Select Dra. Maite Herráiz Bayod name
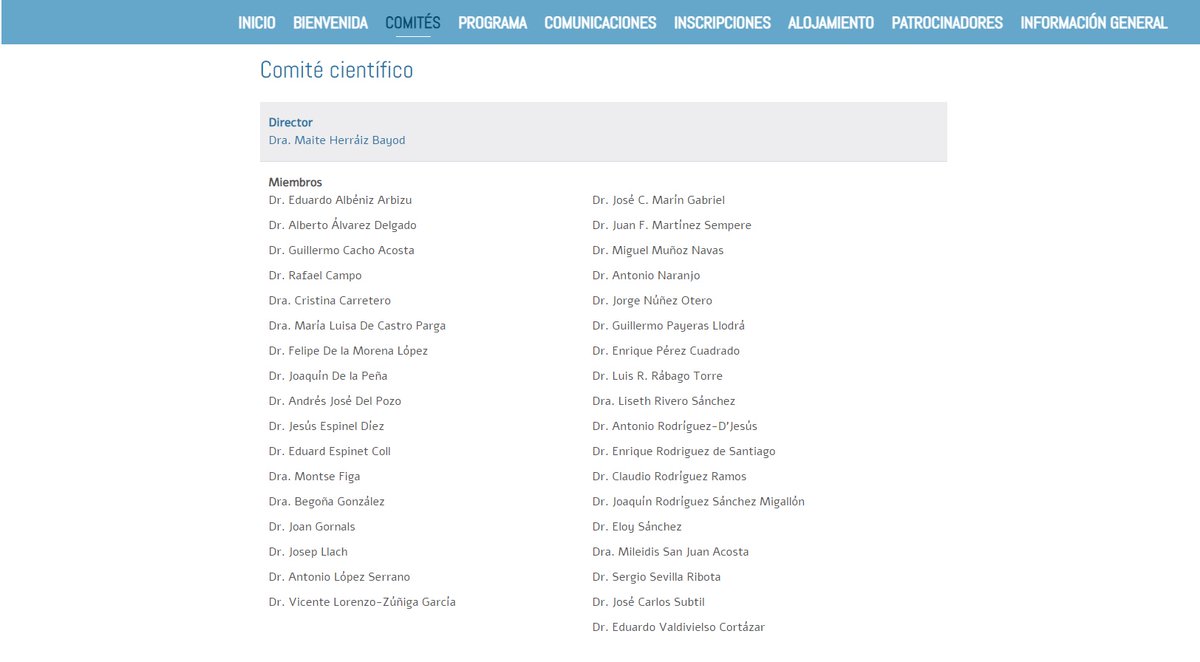Image resolution: width=1200 pixels, height=662 pixels. point(337,141)
